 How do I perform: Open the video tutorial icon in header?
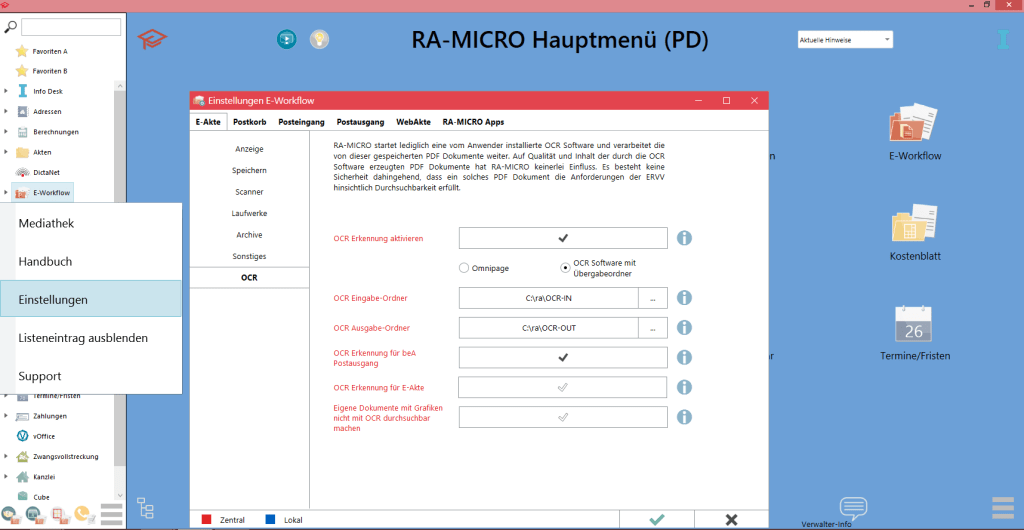coord(286,39)
